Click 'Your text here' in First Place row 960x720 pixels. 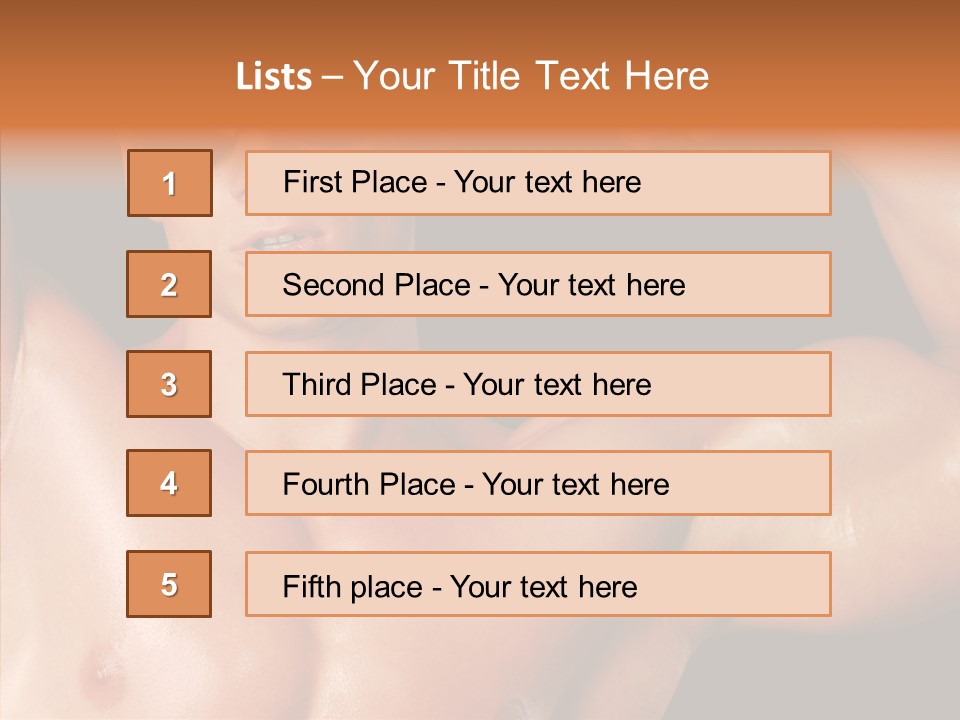point(547,182)
